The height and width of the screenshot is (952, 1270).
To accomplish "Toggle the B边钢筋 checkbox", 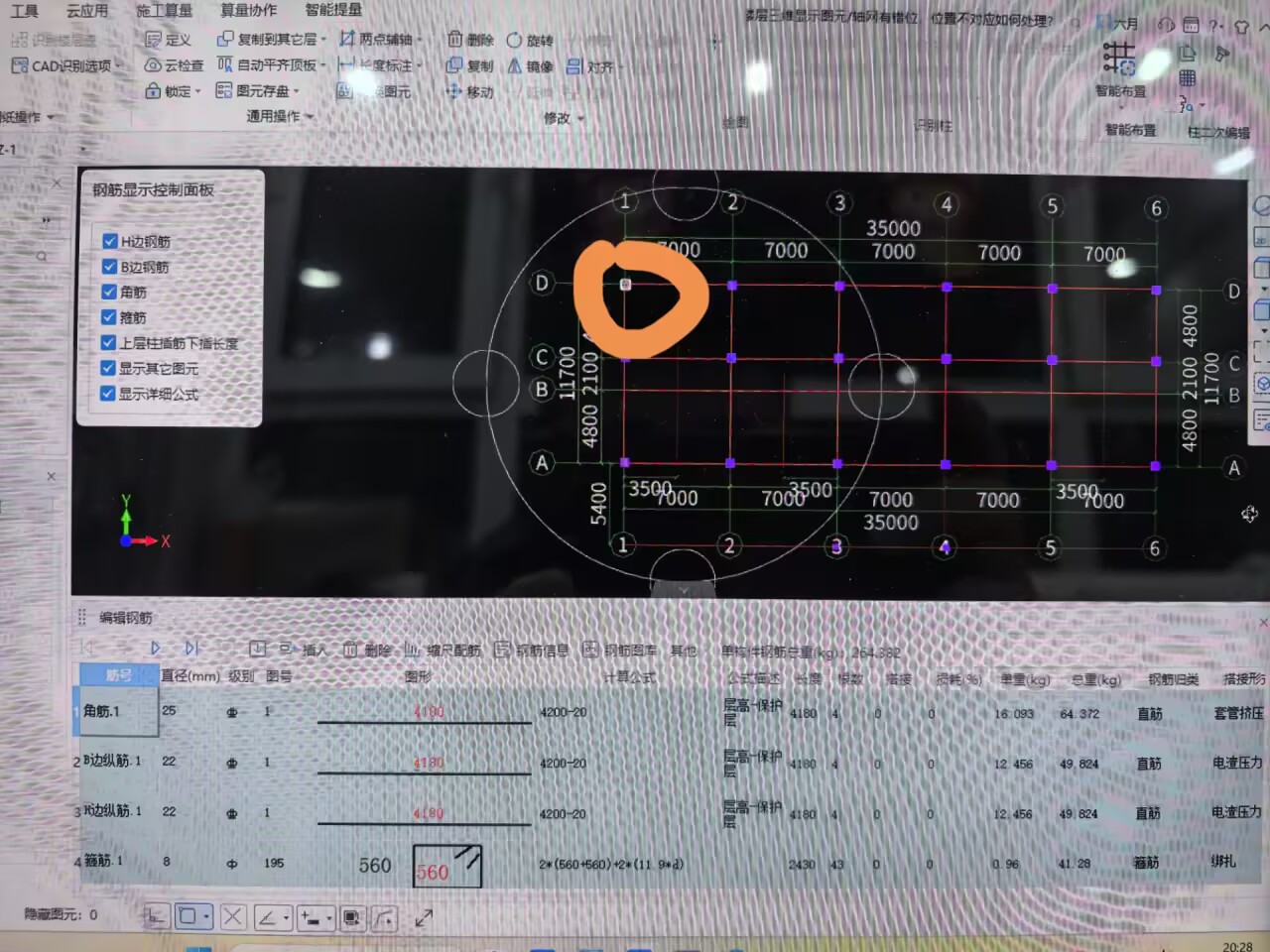I will [109, 266].
